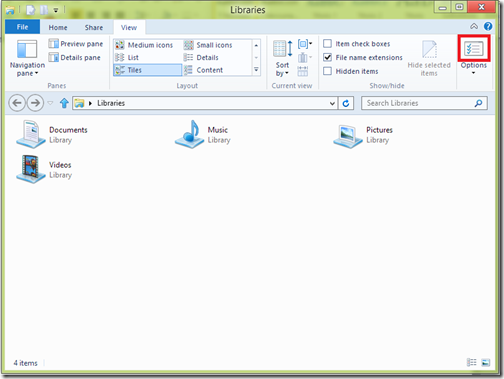Enable Item check boxes

pyautogui.click(x=328, y=44)
